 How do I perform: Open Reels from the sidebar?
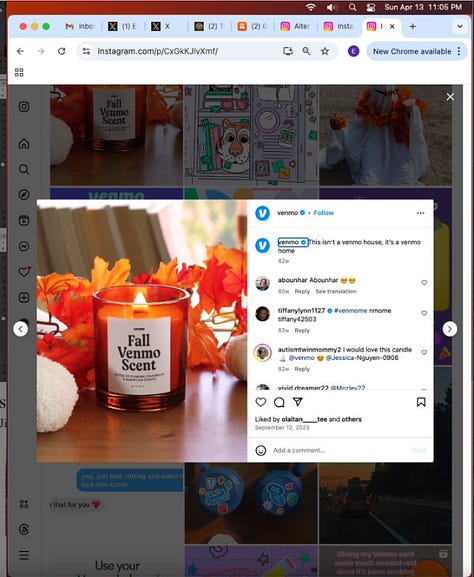click(24, 220)
